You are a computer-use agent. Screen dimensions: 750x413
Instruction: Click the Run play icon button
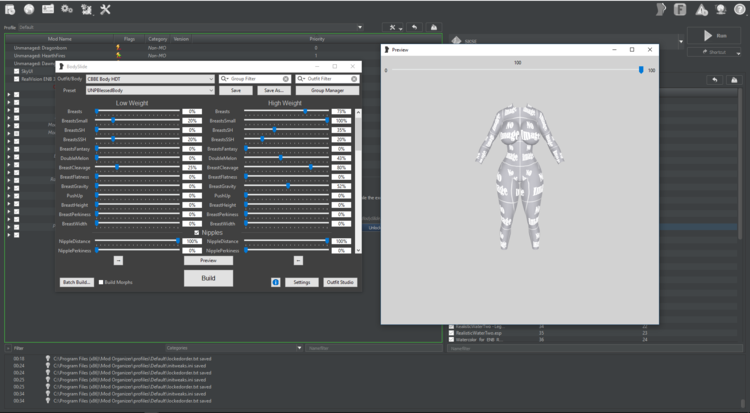click(715, 36)
